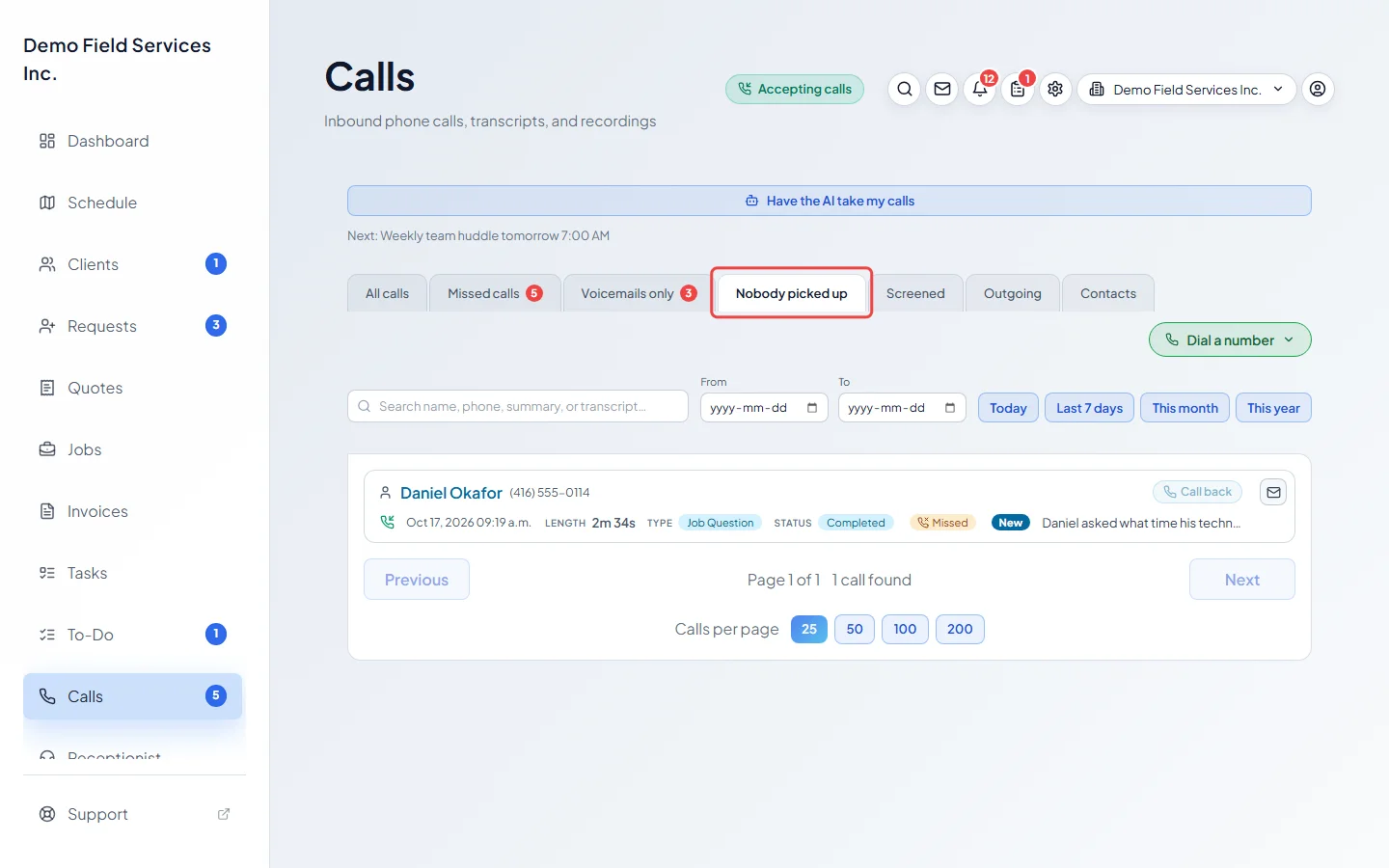Switch to the Missed calls tab
The height and width of the screenshot is (868, 1389).
coord(495,293)
